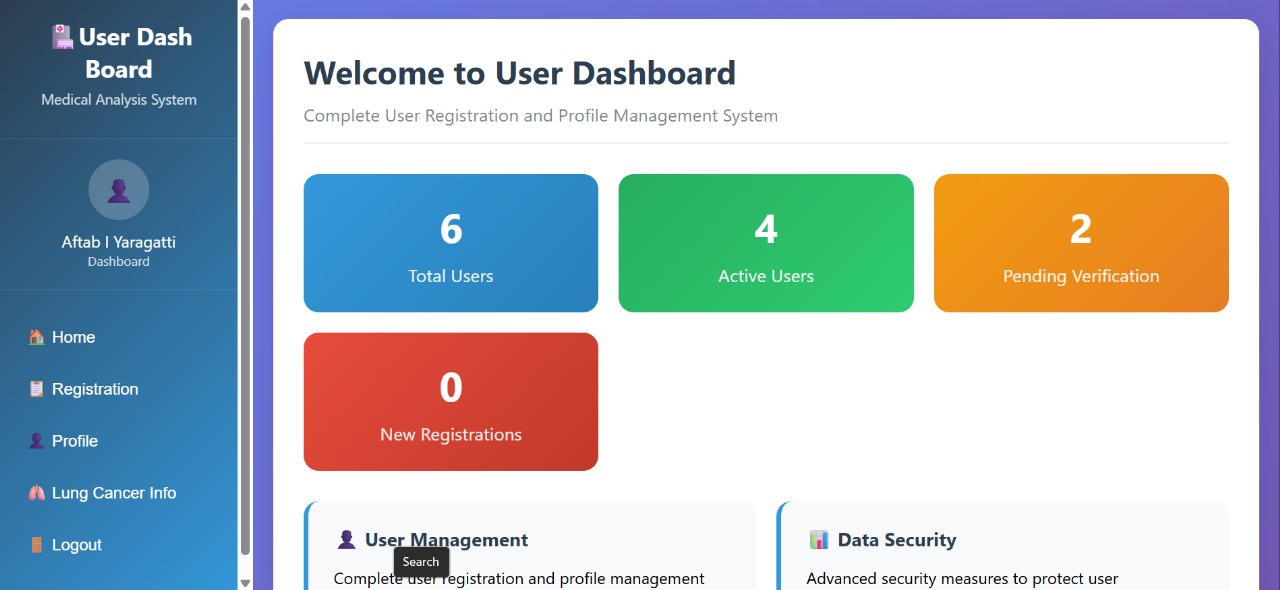Screen dimensions: 1280x590
Task: Go to the Registration page
Action: coord(95,389)
